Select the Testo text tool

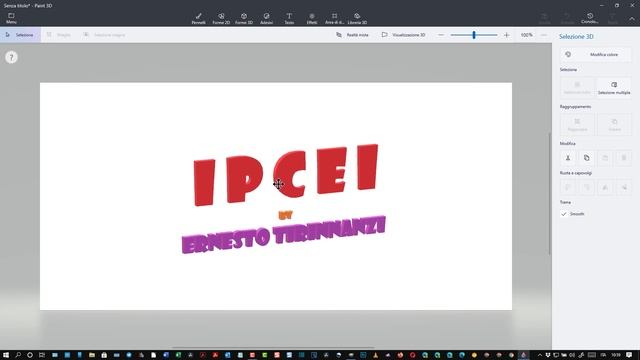[x=289, y=18]
